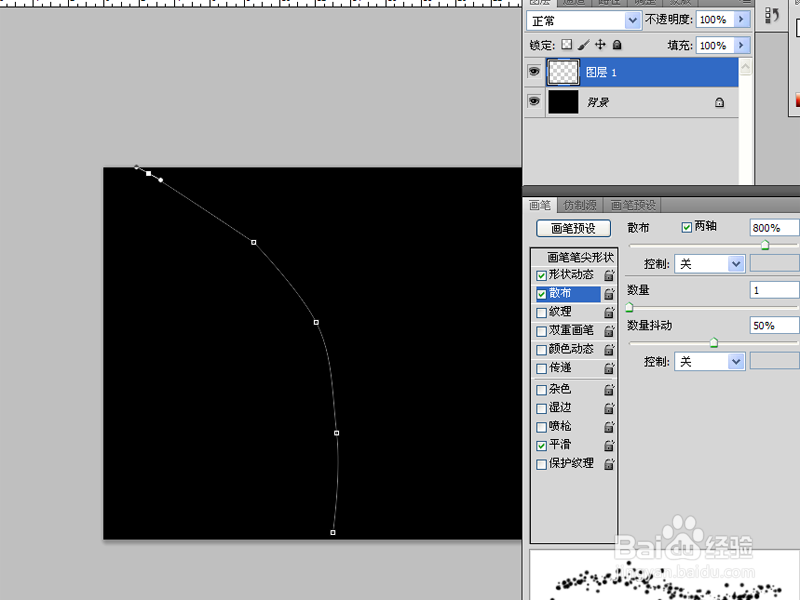800x600 pixels.
Task: Select the 背景 layer thumbnail
Action: 563,102
